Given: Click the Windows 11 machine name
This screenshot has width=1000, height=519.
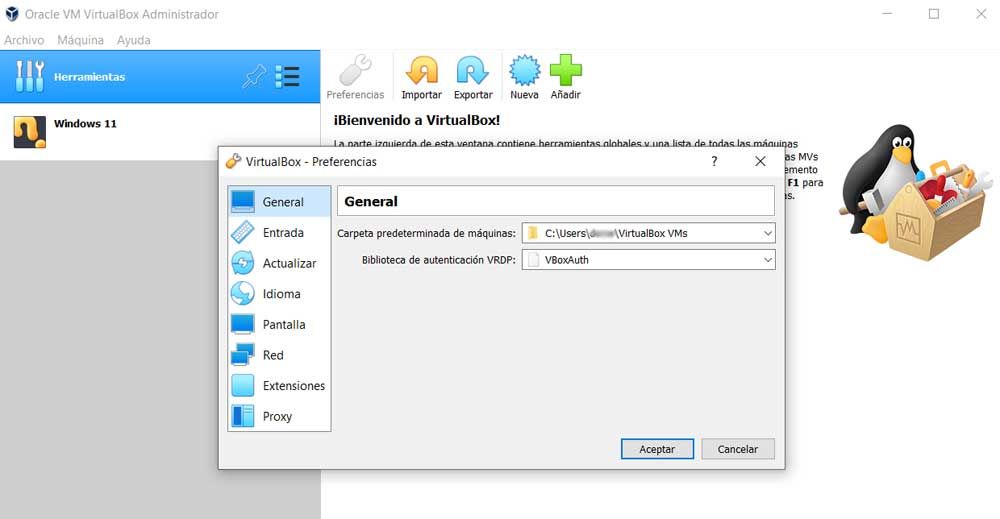Looking at the screenshot, I should click(x=85, y=124).
